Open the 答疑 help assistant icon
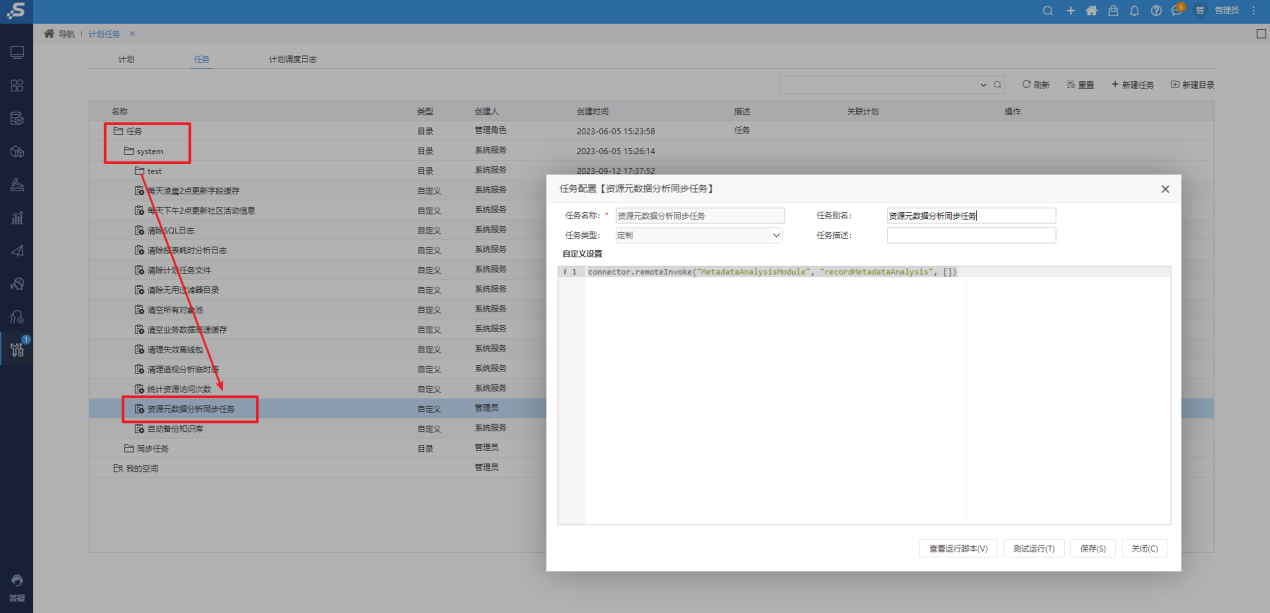The width and height of the screenshot is (1270, 613). coord(17,586)
